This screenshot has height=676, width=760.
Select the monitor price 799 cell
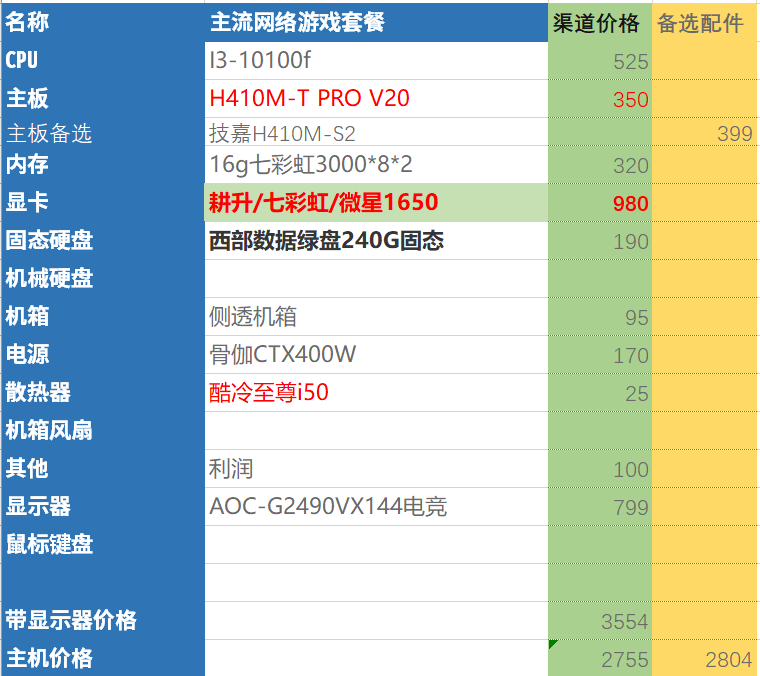(x=600, y=506)
